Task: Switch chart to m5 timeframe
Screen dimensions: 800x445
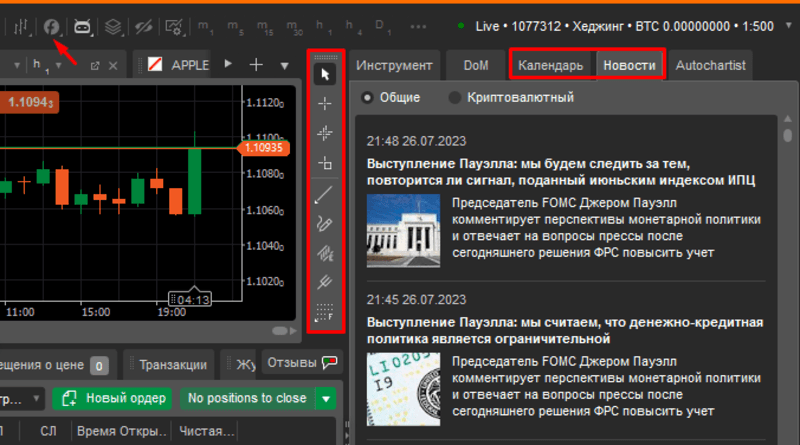Action: (x=235, y=27)
